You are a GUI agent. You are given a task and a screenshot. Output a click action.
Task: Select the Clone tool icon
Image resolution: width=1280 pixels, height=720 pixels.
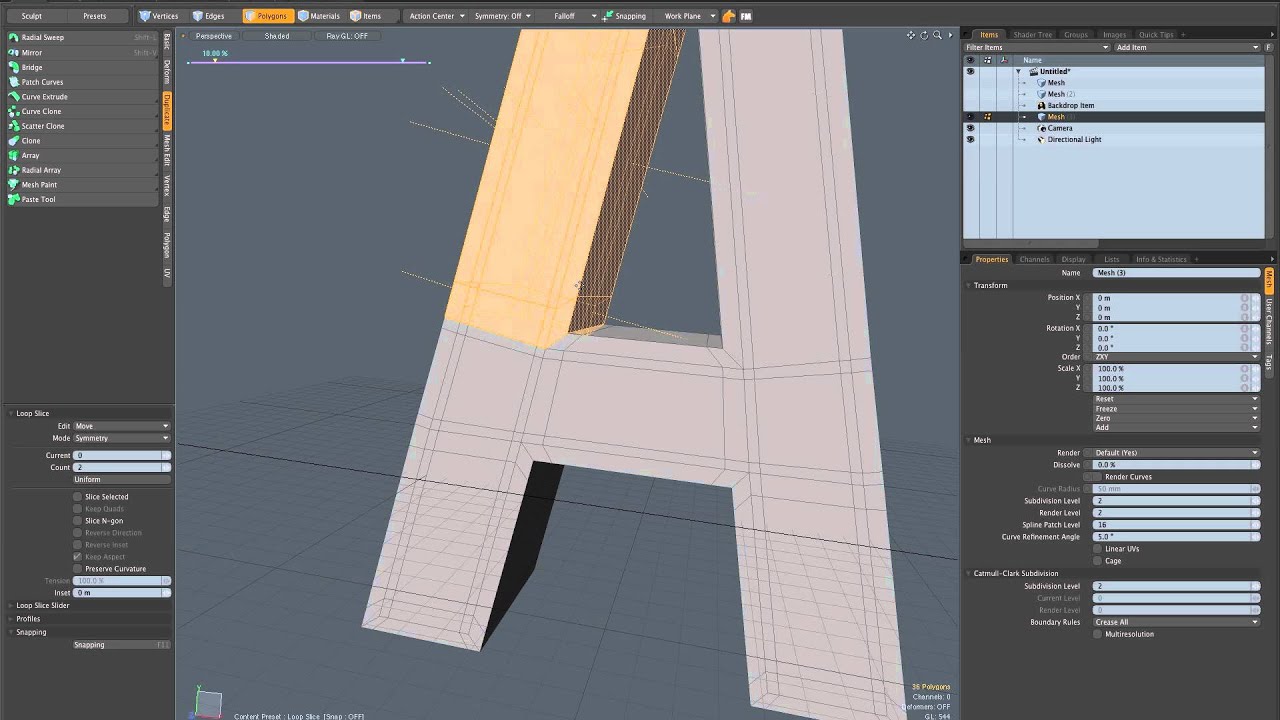(x=14, y=141)
